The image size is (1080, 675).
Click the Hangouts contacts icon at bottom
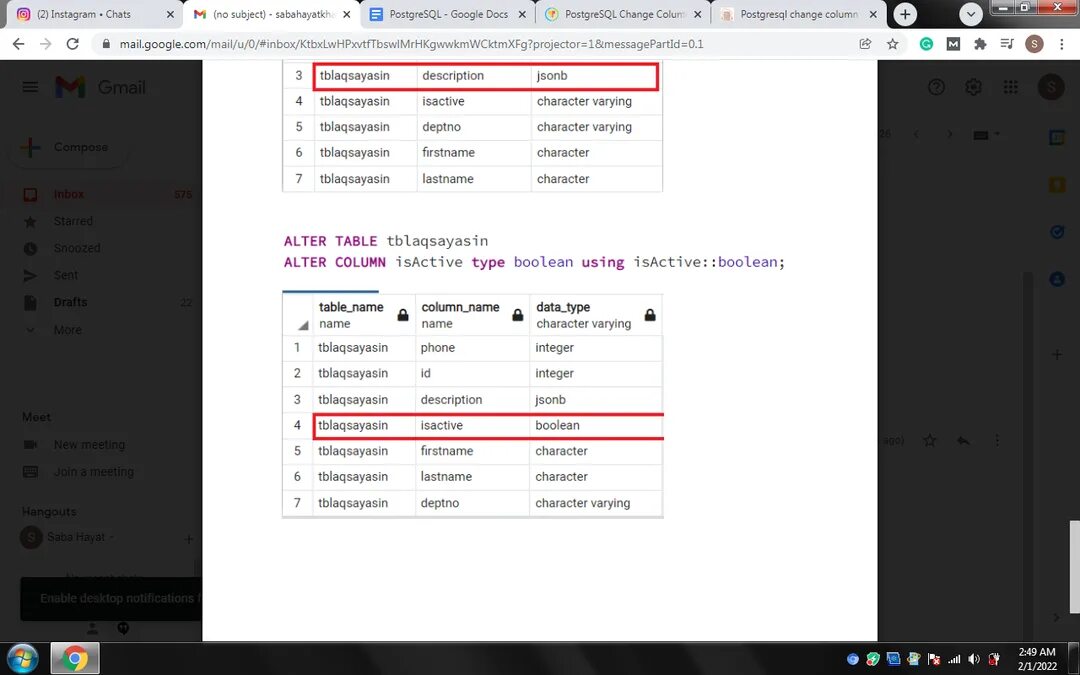(x=92, y=628)
